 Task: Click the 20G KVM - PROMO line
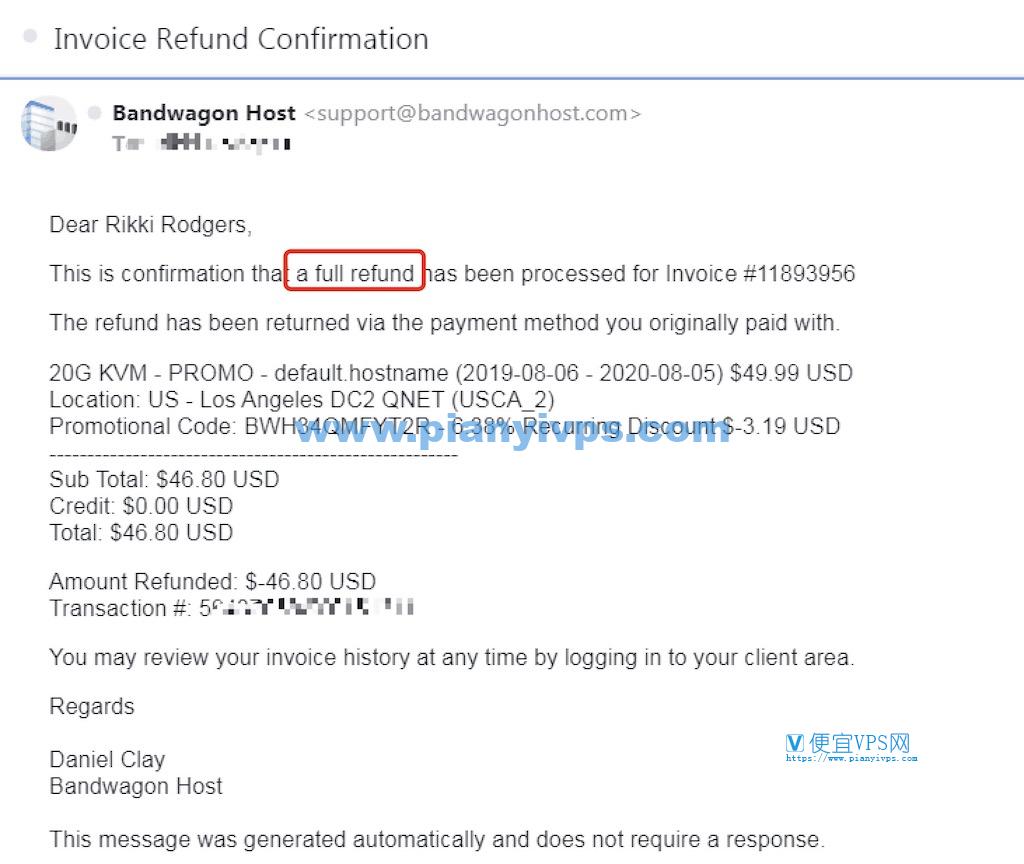click(451, 373)
